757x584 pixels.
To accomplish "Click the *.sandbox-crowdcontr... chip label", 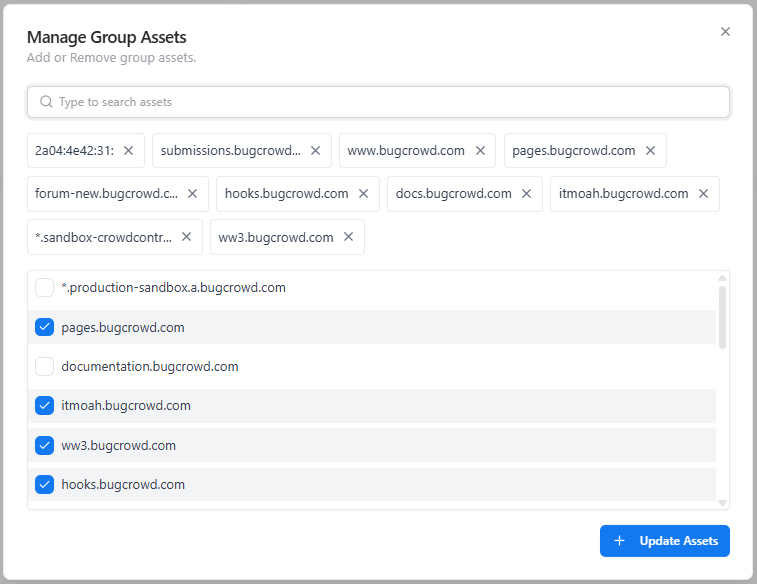I will [103, 237].
